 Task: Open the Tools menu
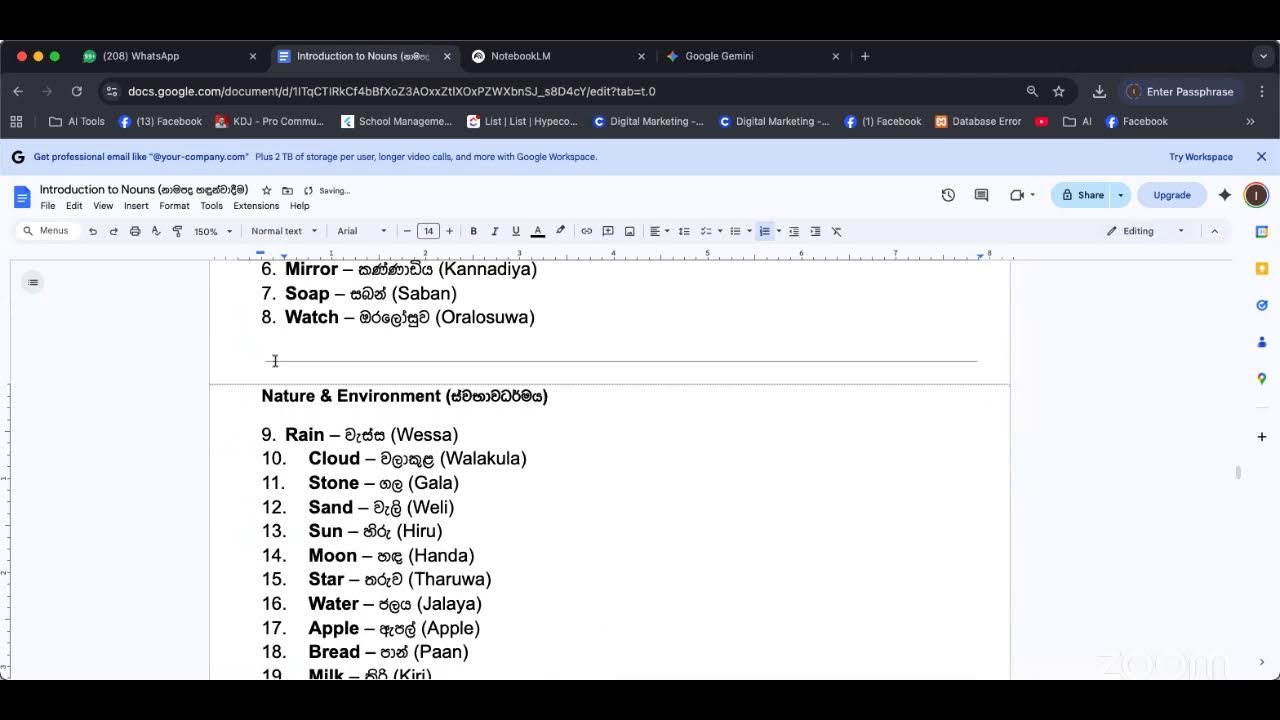coord(211,206)
